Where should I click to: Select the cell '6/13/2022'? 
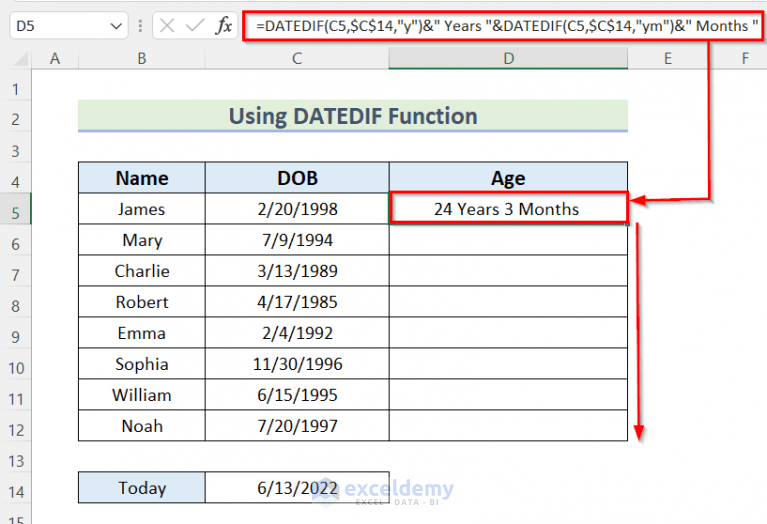(297, 488)
